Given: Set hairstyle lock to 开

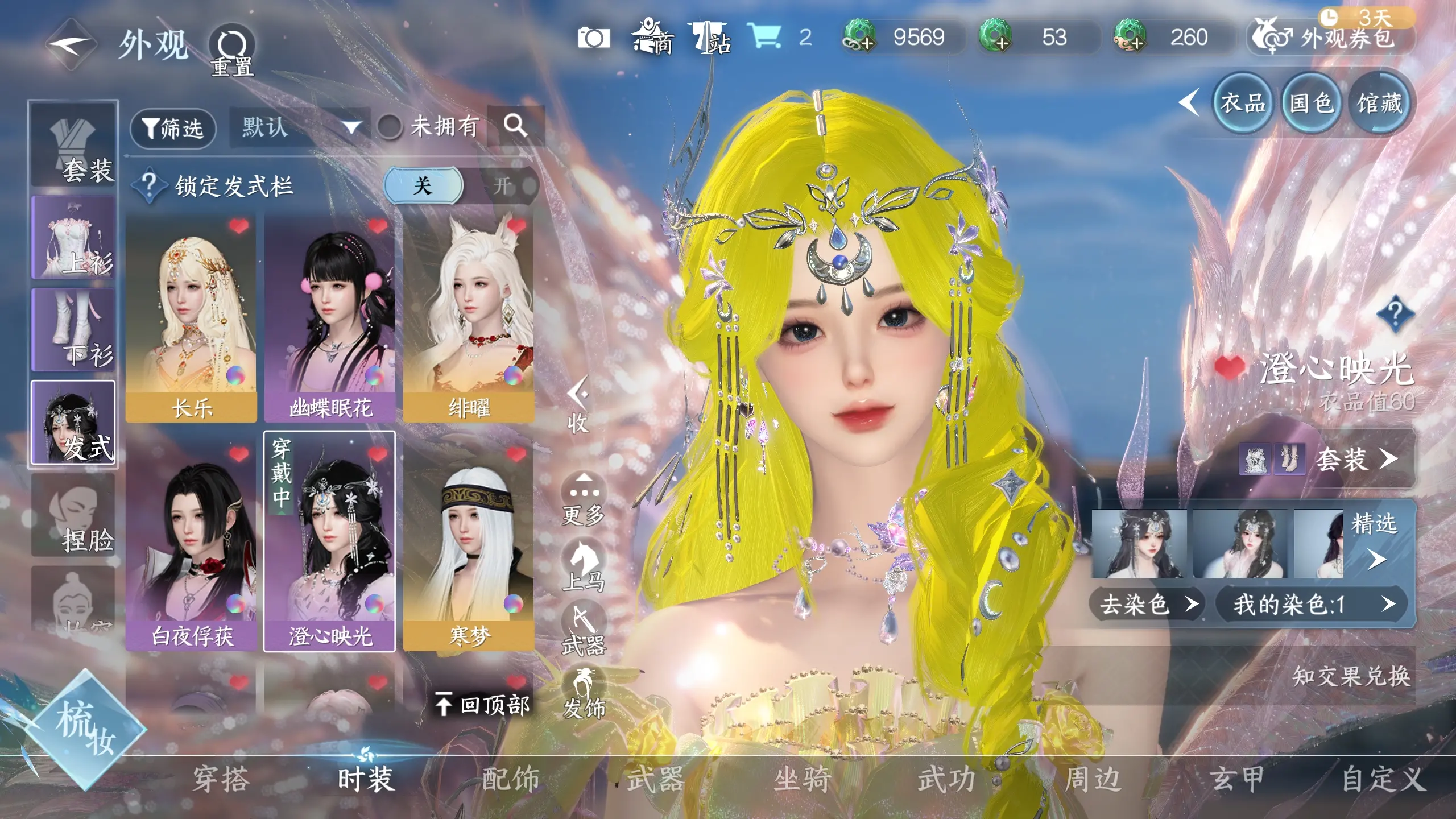Looking at the screenshot, I should coord(503,185).
